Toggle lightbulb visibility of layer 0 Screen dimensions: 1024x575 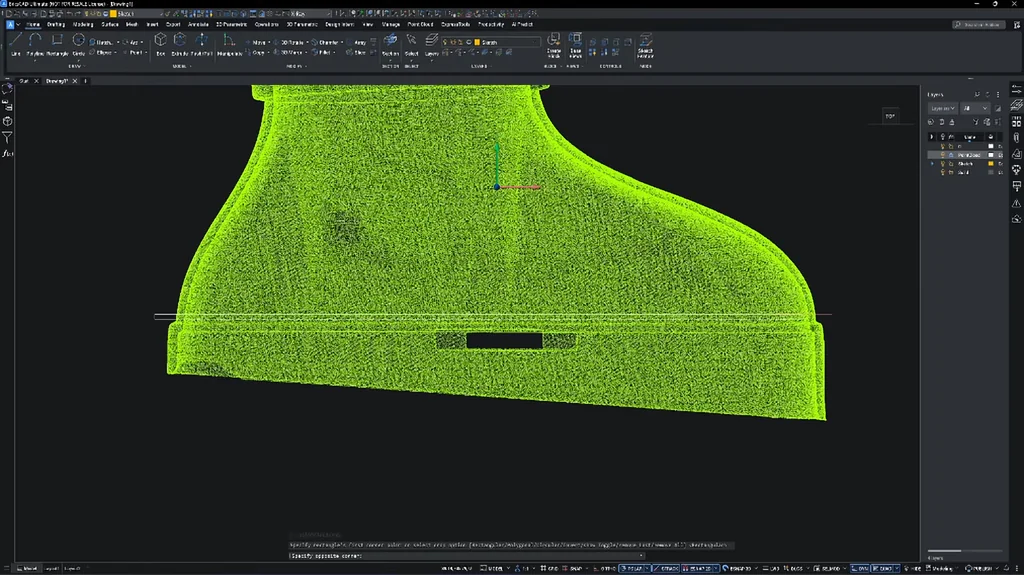pos(942,146)
